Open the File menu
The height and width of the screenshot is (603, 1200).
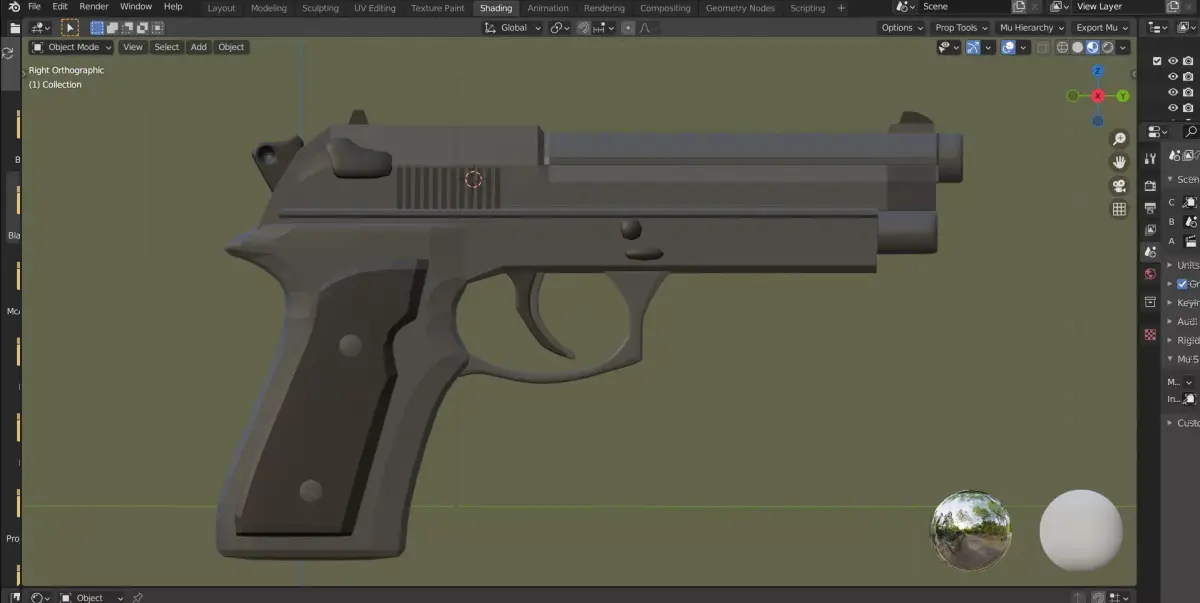tap(34, 7)
